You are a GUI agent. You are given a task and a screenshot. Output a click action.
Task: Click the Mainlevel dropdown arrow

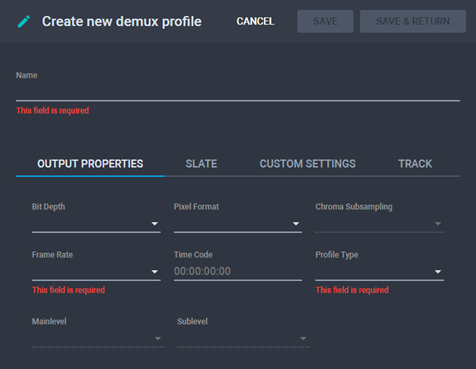[158, 338]
